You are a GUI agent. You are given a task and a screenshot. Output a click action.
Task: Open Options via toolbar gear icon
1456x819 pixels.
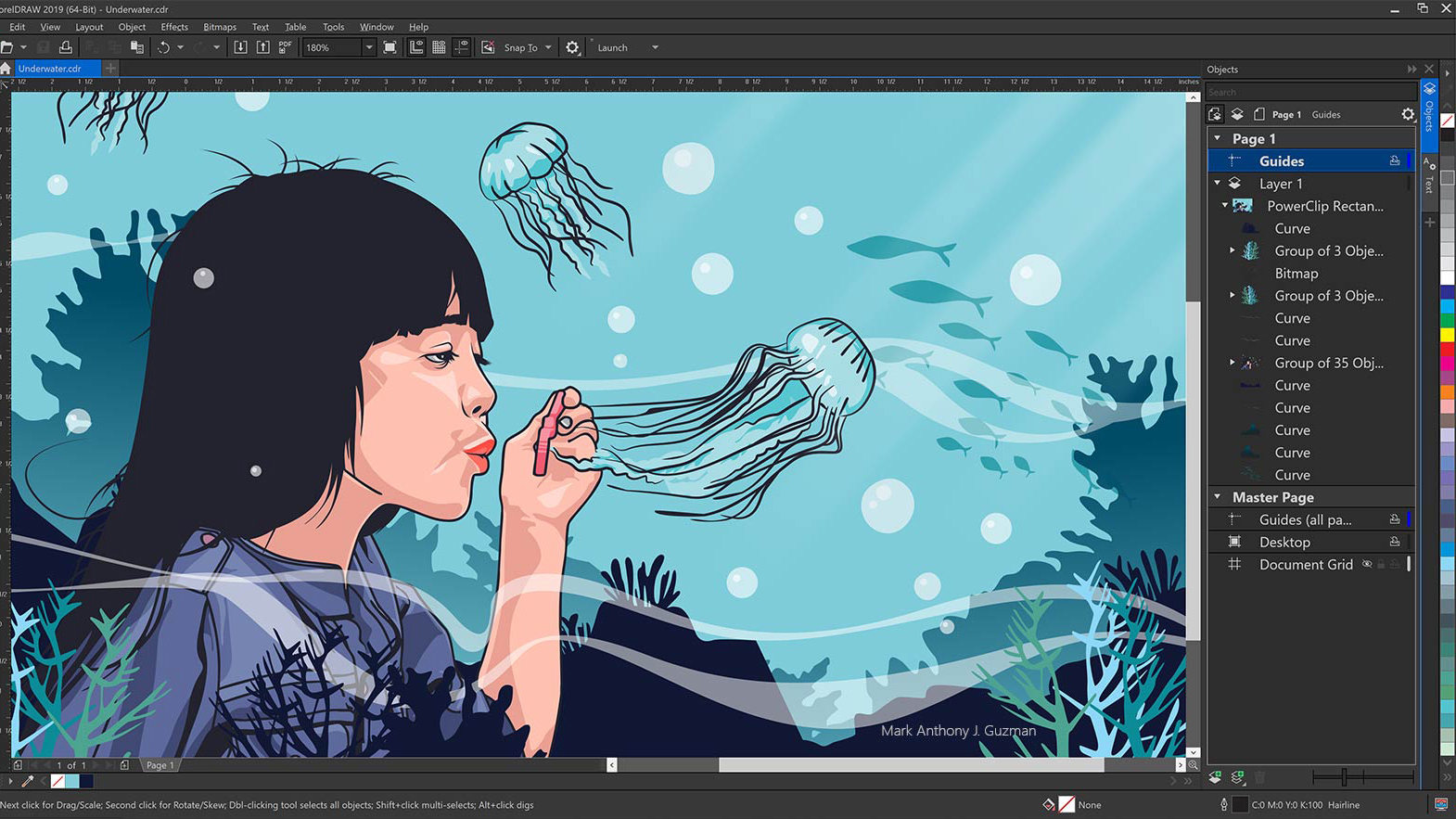point(573,47)
